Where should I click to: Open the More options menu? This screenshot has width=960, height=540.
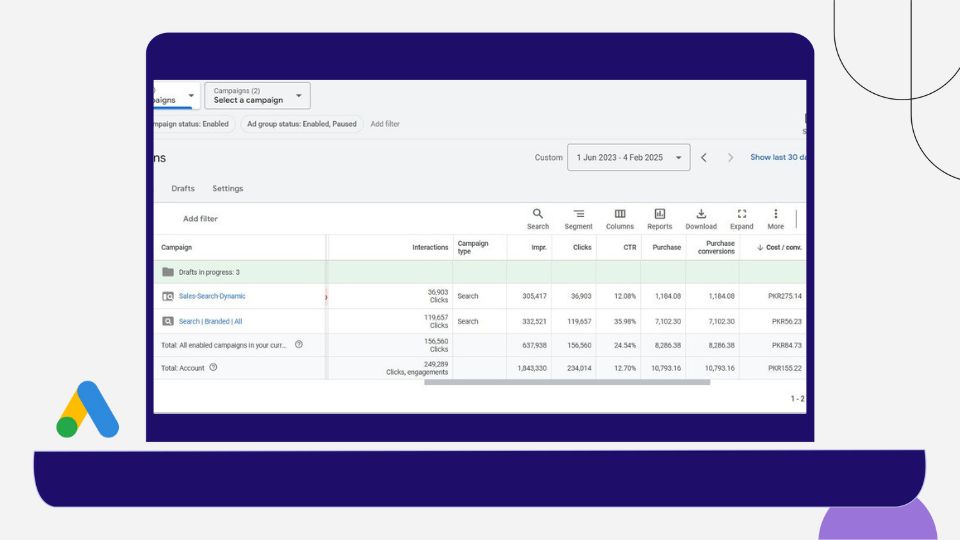coord(775,218)
